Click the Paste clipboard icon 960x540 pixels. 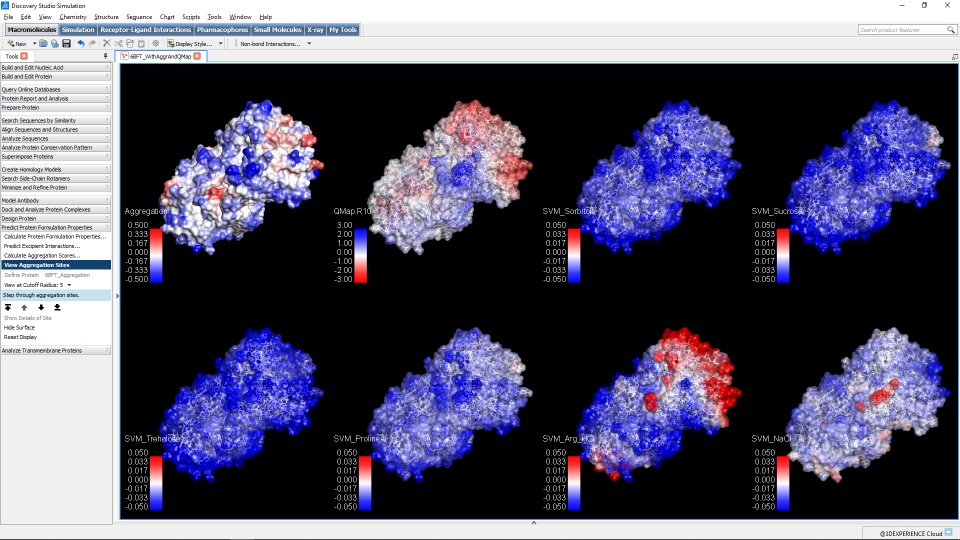tap(141, 43)
